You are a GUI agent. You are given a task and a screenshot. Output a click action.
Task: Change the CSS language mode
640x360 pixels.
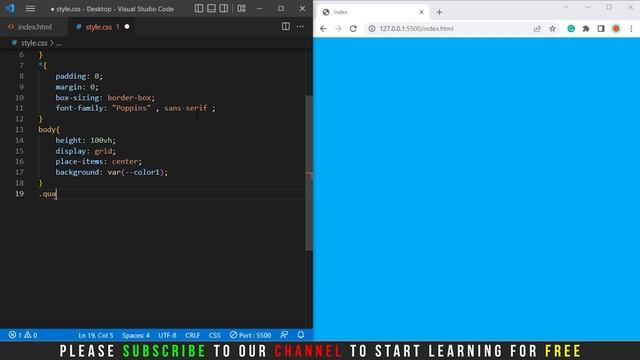click(x=215, y=335)
